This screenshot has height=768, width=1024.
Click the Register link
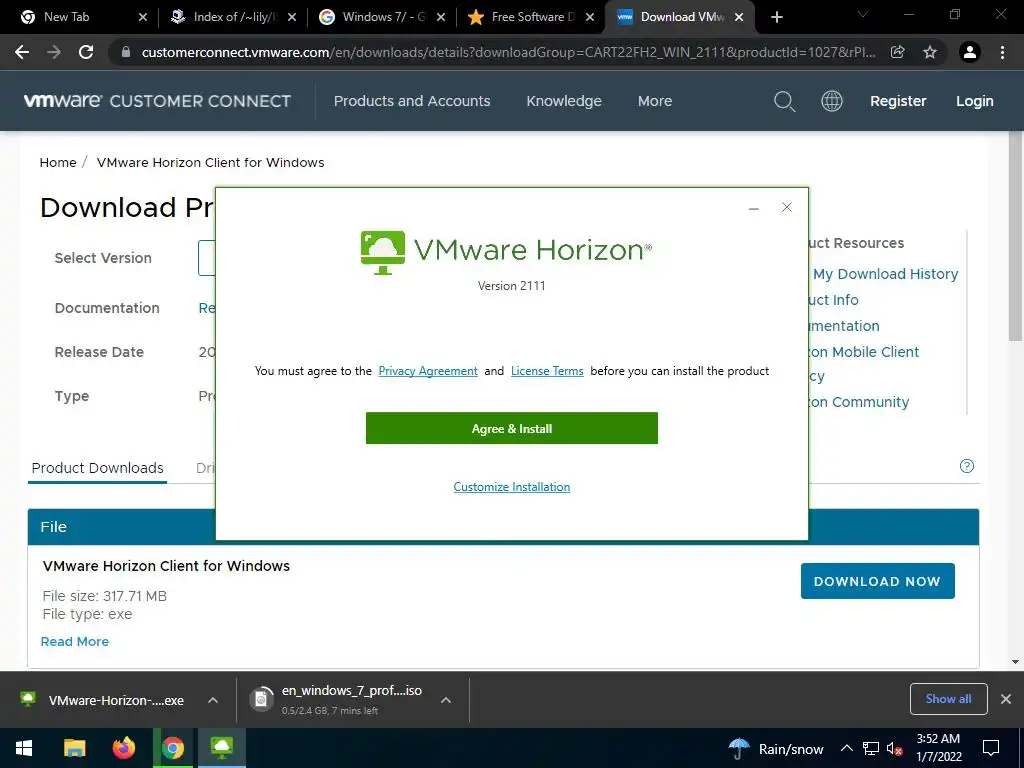coord(898,101)
